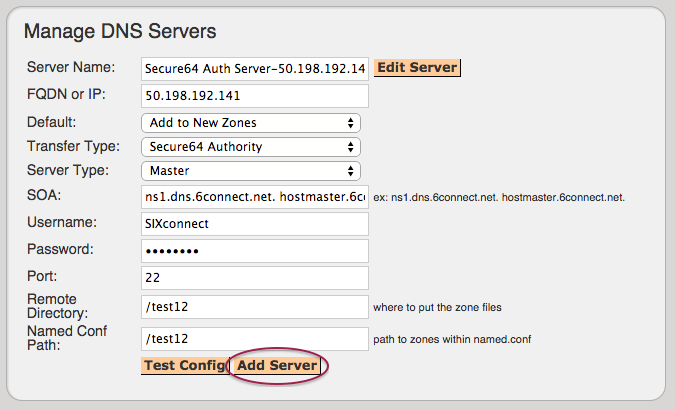Click the Username field containing SIXconnect
The height and width of the screenshot is (410, 675).
click(x=255, y=224)
